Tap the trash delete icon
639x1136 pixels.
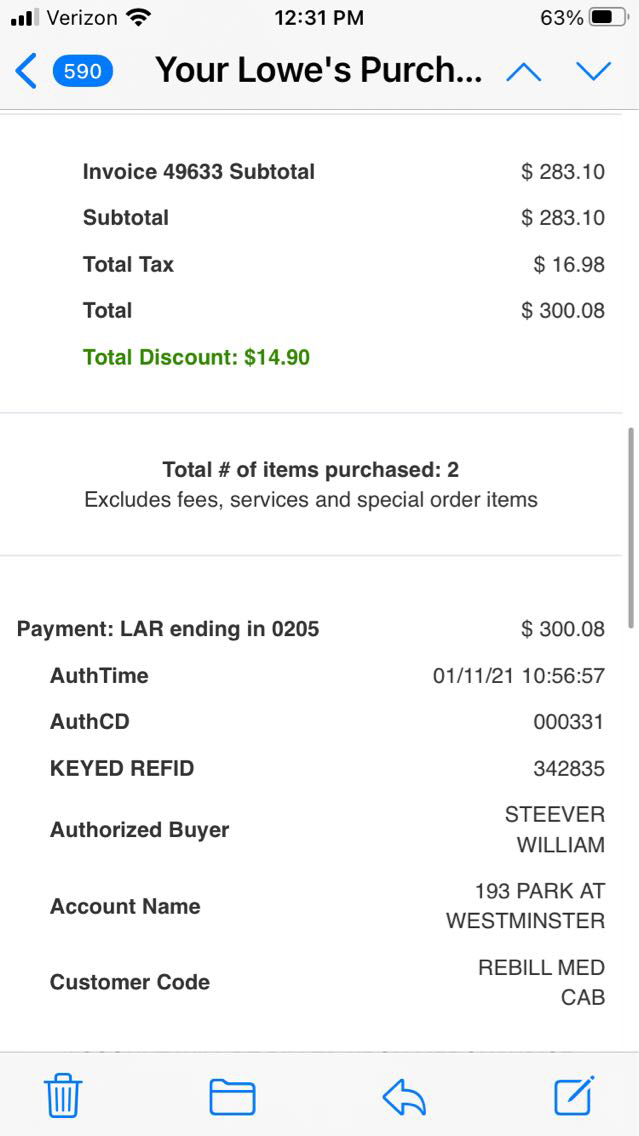[63, 1096]
